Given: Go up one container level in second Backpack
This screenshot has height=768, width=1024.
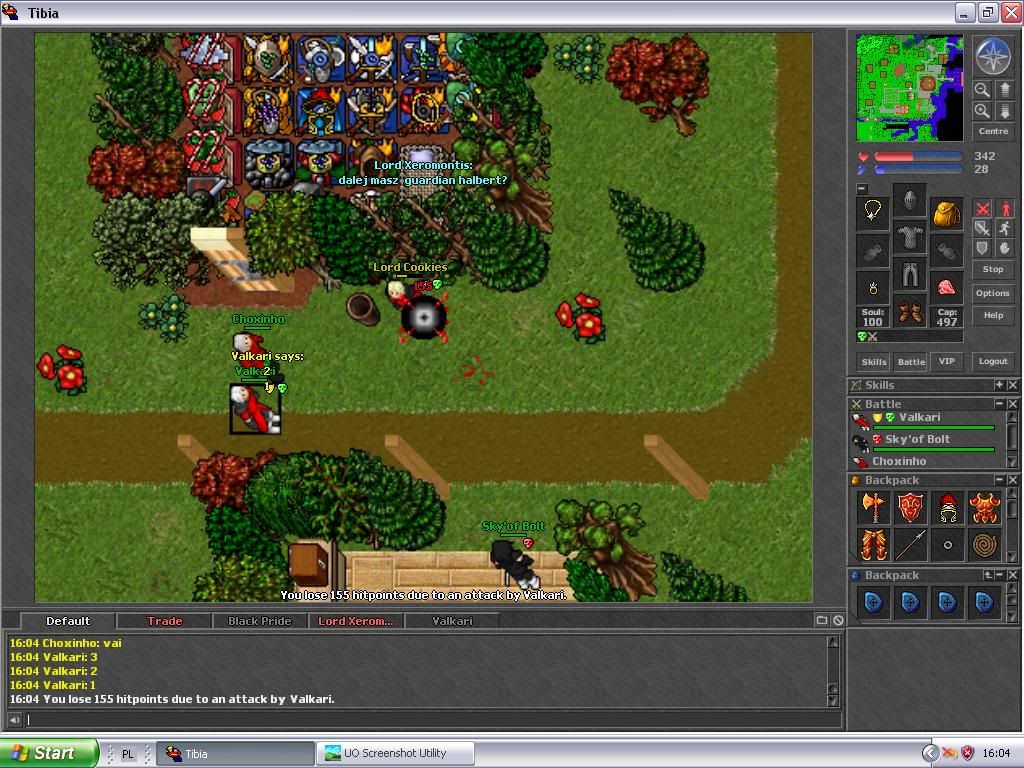Looking at the screenshot, I should pyautogui.click(x=988, y=575).
